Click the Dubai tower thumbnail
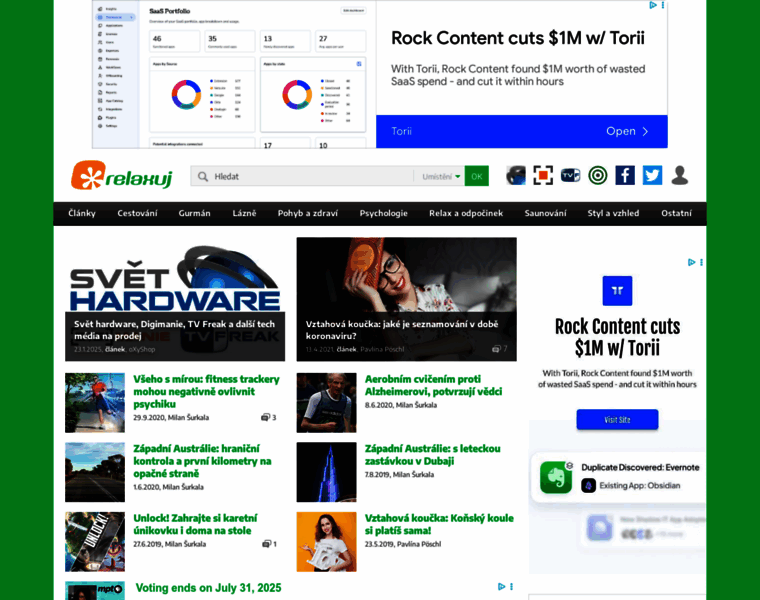This screenshot has width=760, height=600. [326, 472]
